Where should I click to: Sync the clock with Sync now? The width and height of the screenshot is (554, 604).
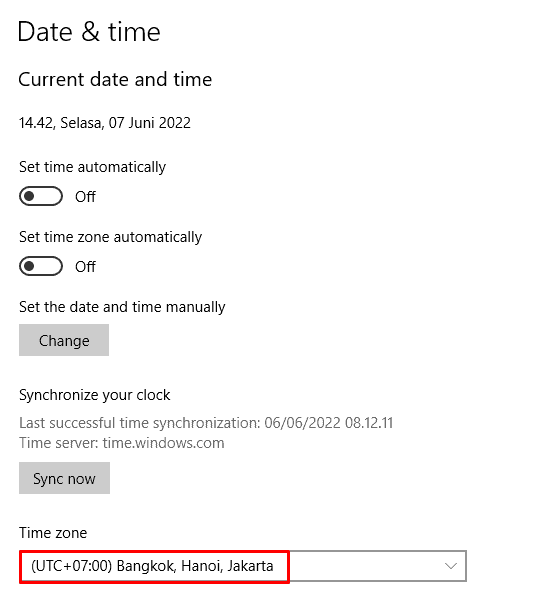64,478
